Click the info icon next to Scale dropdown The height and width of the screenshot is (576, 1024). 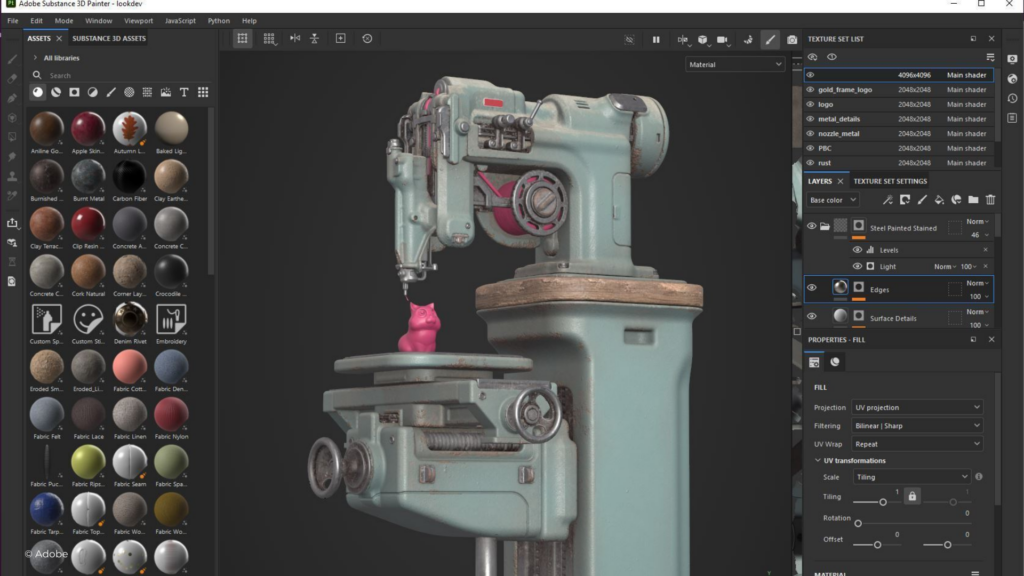coord(979,477)
